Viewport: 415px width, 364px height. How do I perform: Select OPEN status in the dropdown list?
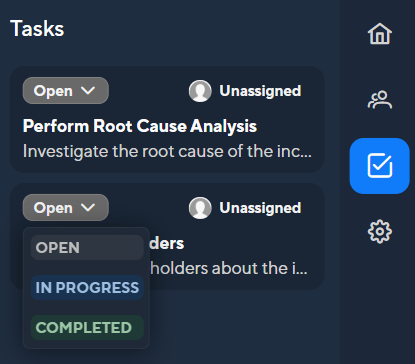pyautogui.click(x=87, y=248)
